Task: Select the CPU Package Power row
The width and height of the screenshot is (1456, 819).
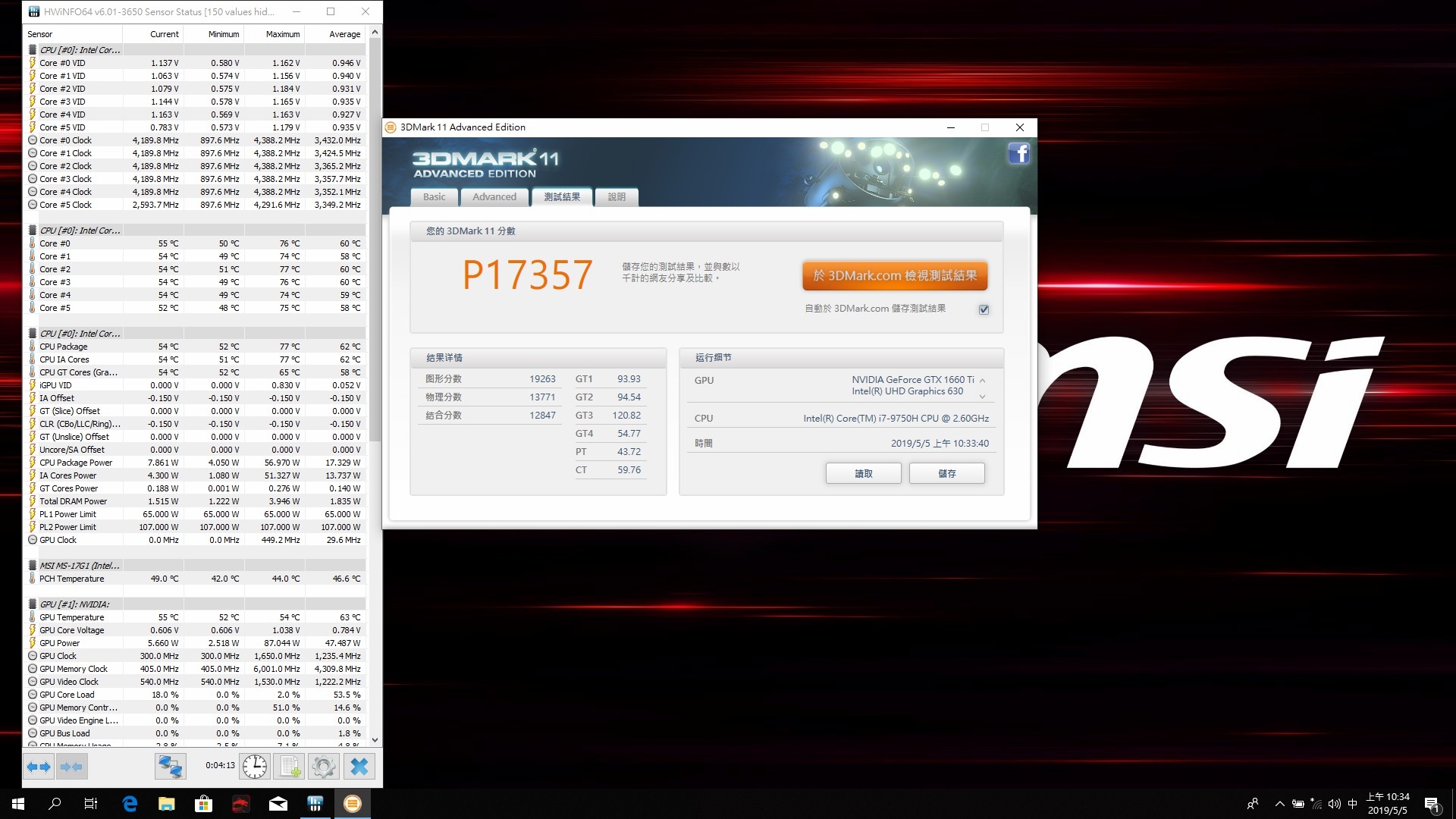Action: coord(195,463)
